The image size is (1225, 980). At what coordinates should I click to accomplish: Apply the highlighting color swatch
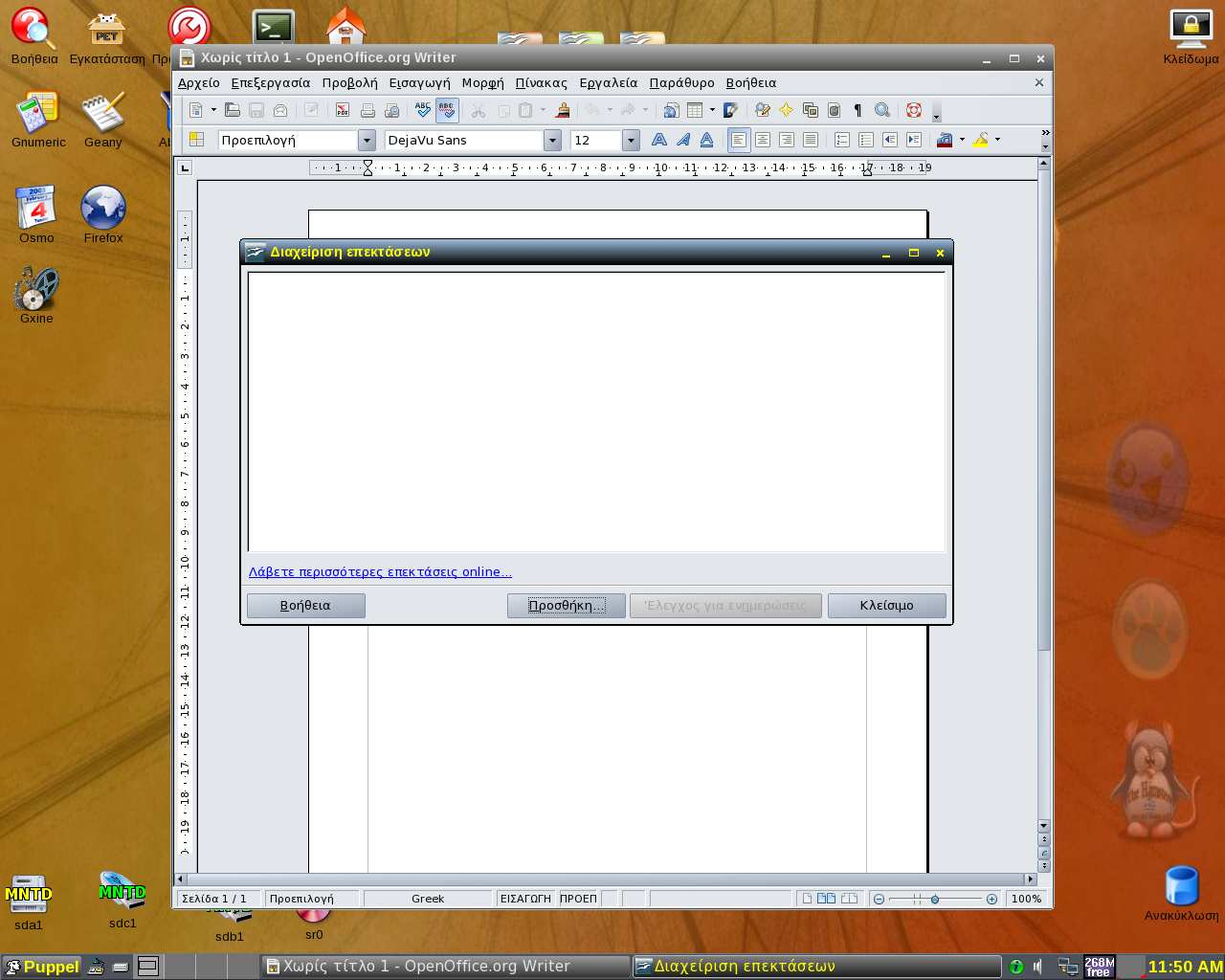981,140
